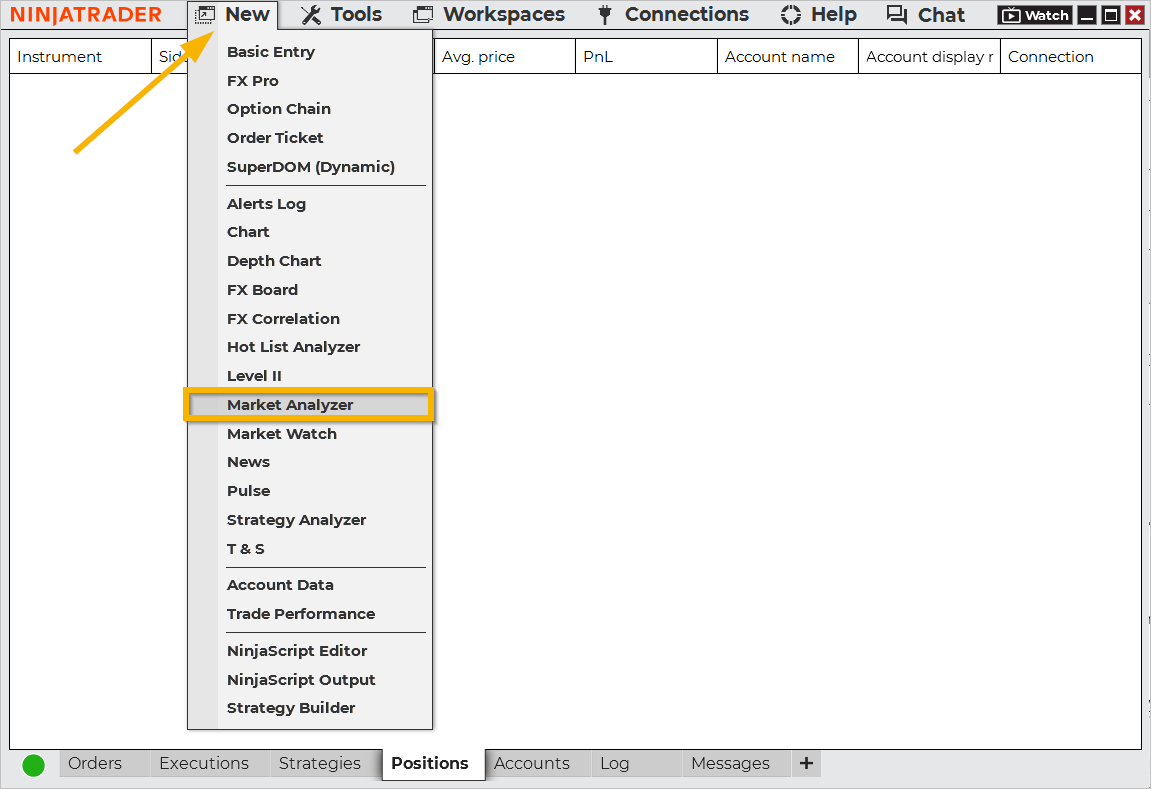Click the Connections plug icon
This screenshot has height=789, width=1151.
pyautogui.click(x=605, y=15)
